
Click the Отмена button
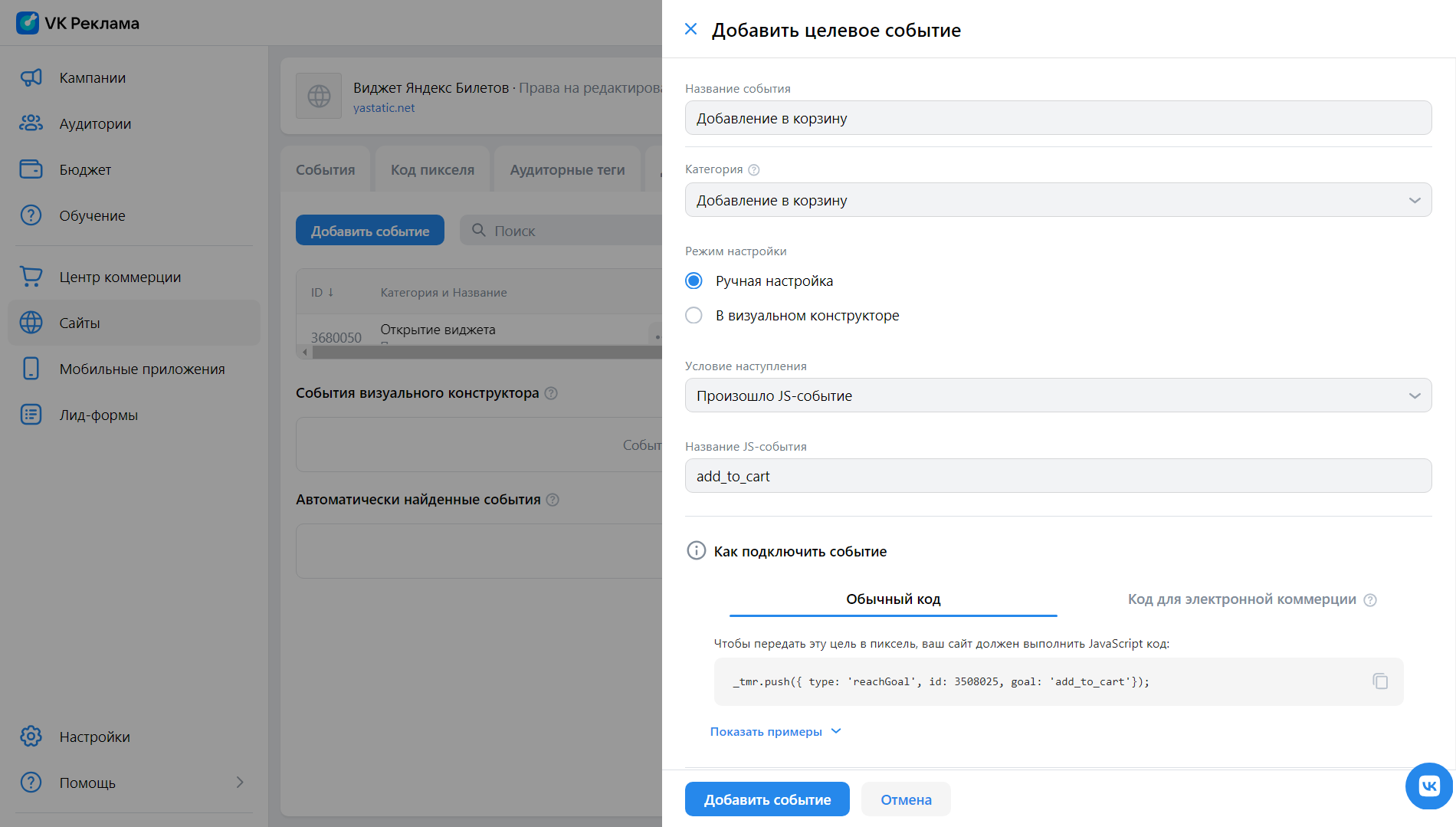click(x=906, y=799)
